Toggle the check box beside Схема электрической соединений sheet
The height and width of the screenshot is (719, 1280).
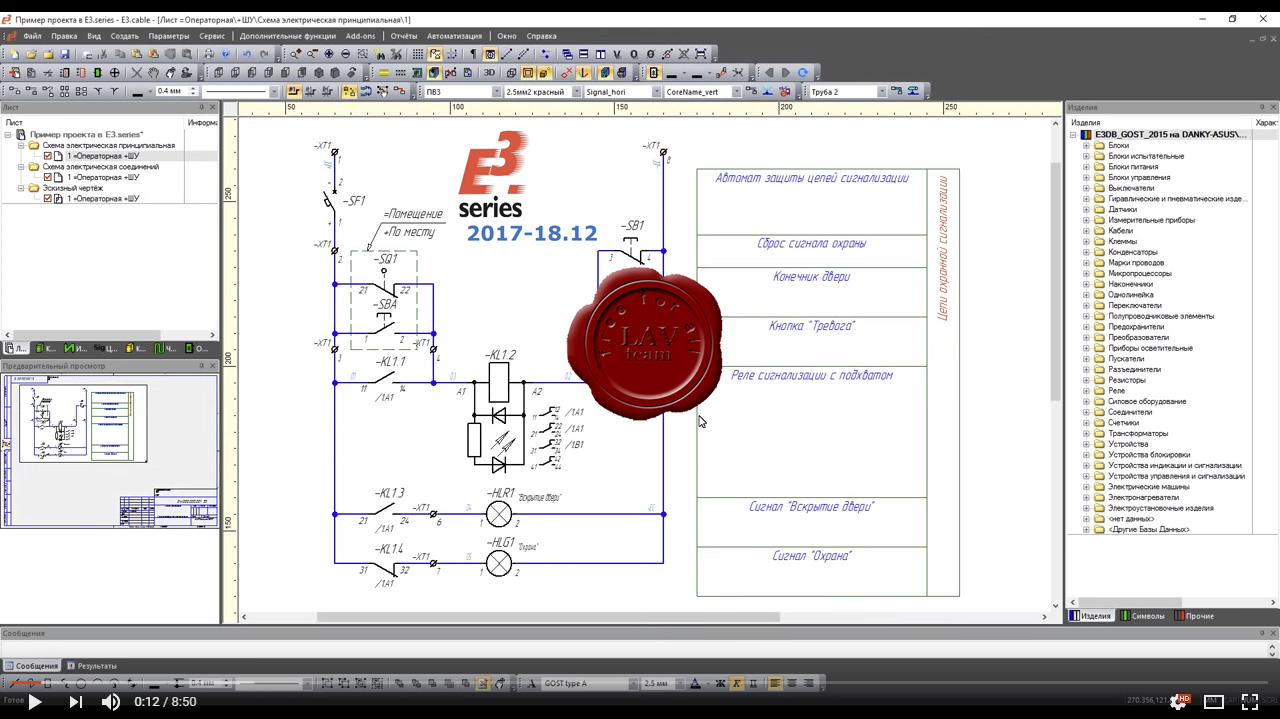(47, 177)
